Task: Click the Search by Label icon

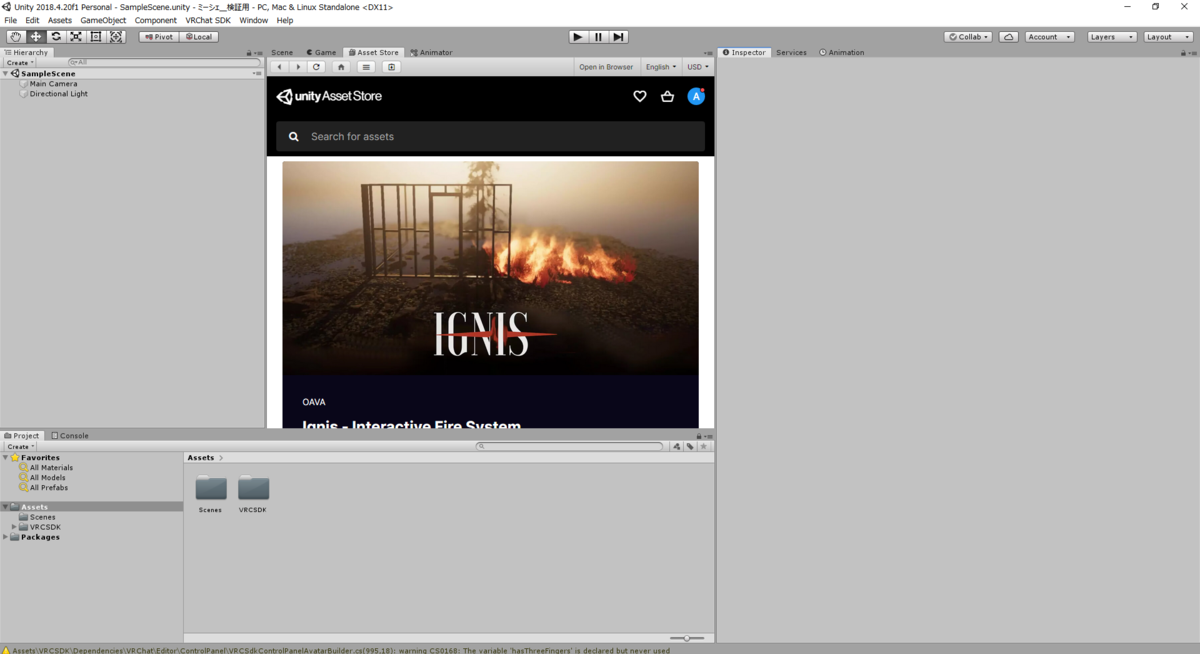Action: (x=690, y=447)
